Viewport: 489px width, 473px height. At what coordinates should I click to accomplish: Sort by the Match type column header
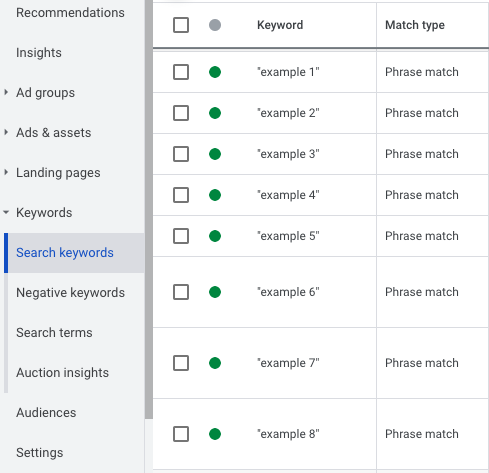[415, 25]
